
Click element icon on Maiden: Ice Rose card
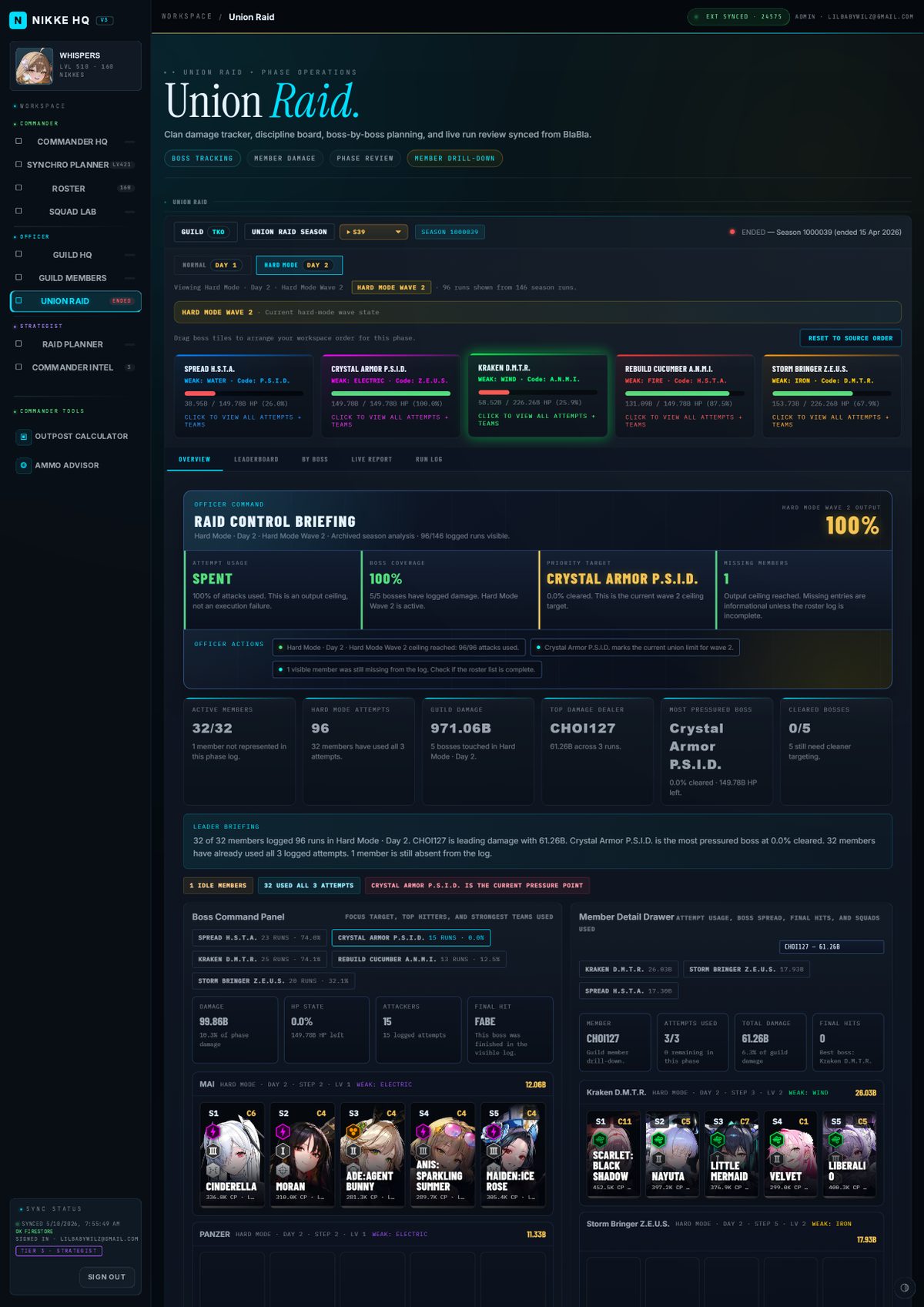point(493,1132)
